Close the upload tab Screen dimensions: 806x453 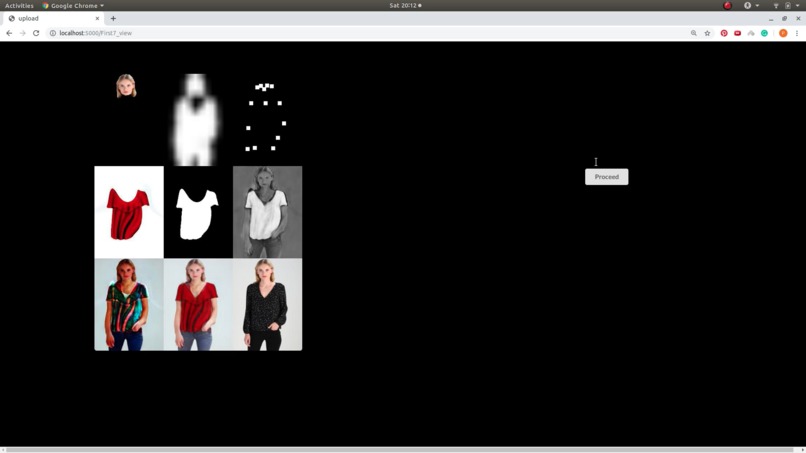tap(97, 19)
